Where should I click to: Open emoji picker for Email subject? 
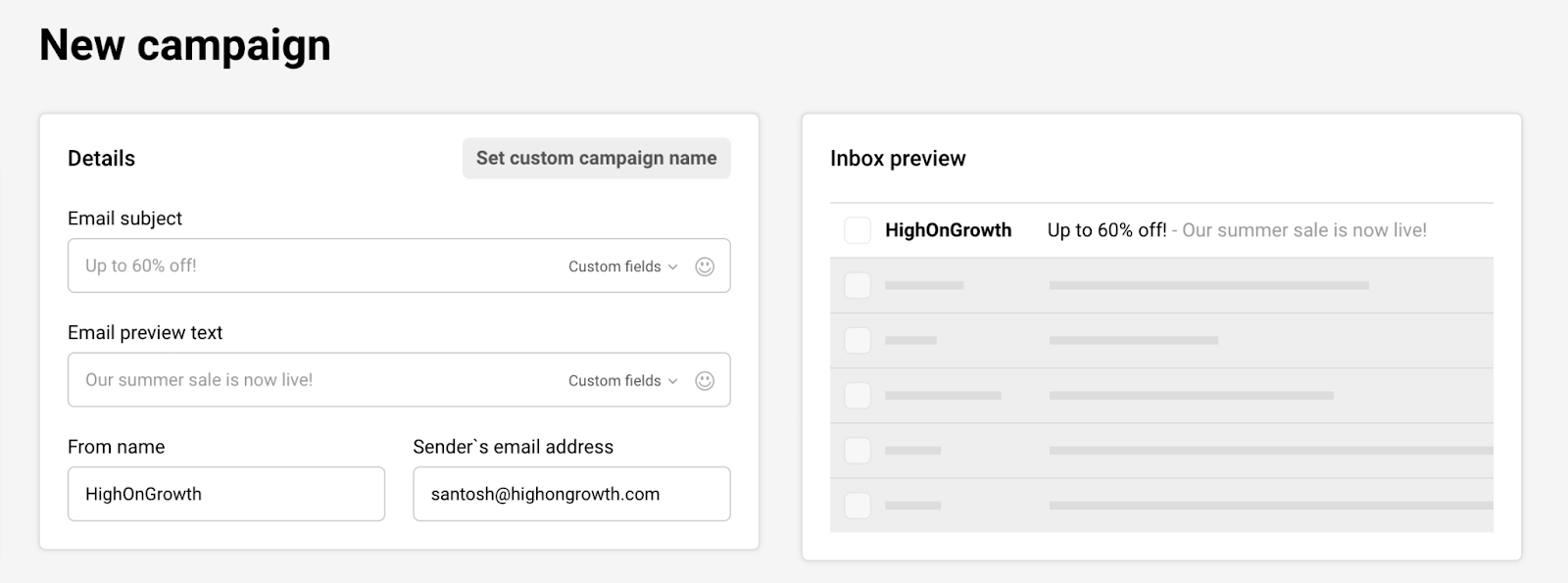pos(705,267)
